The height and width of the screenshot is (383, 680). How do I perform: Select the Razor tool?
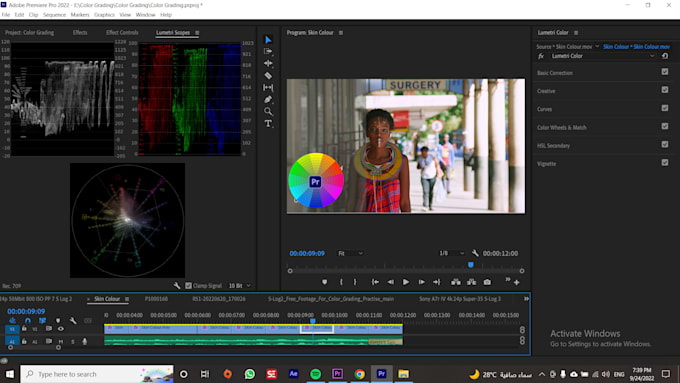coord(268,75)
